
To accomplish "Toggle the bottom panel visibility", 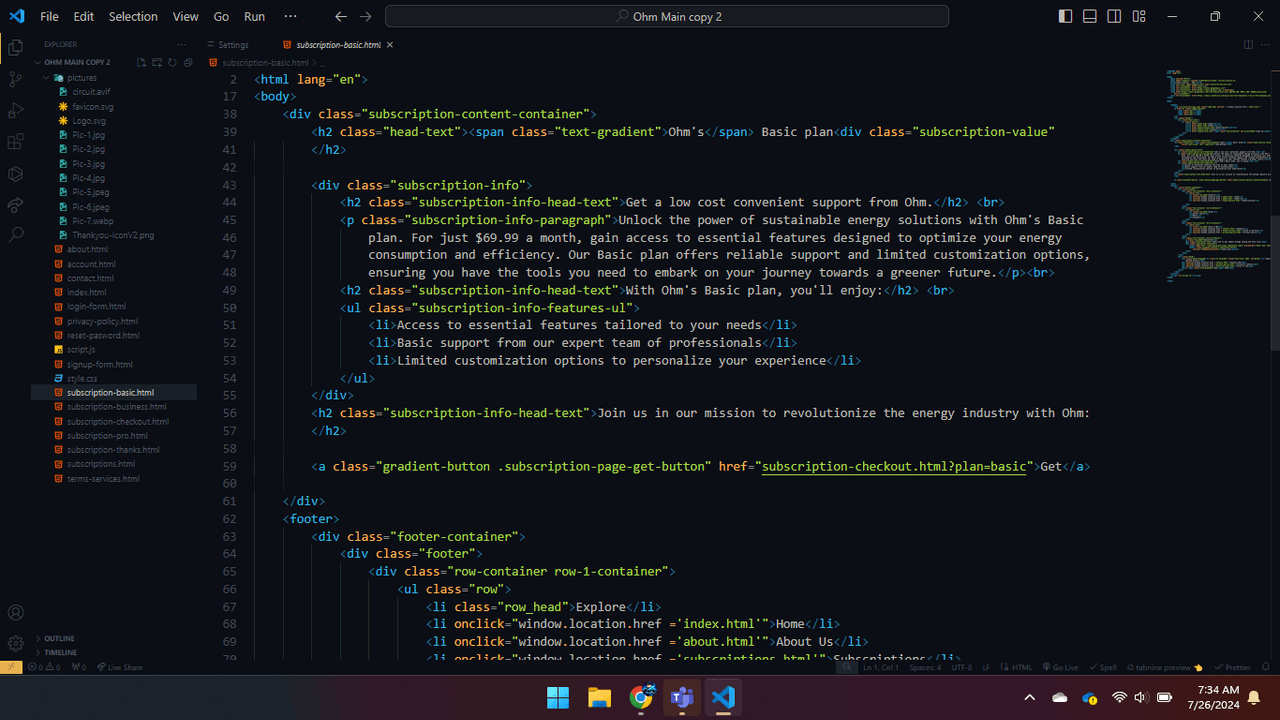I will click(1090, 16).
